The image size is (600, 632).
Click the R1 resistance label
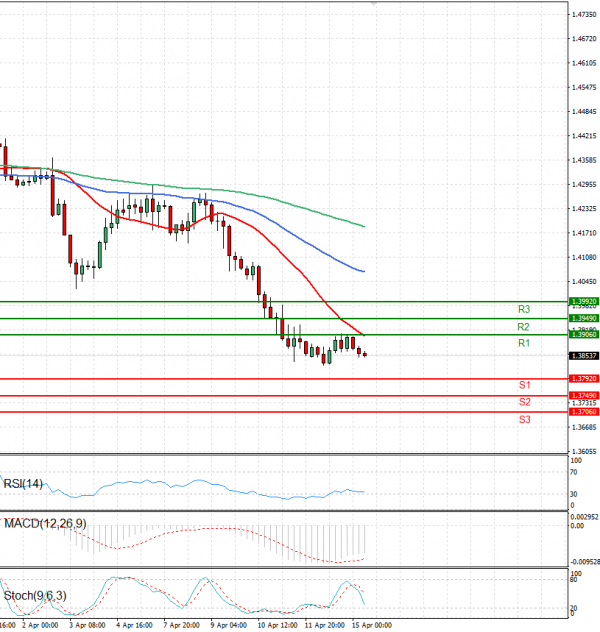(523, 343)
